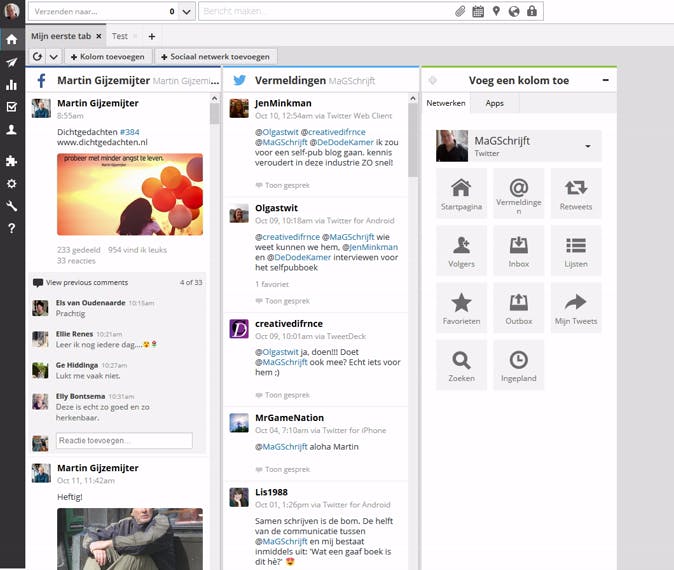Add the Ingepland stream tile
The width and height of the screenshot is (674, 570).
(519, 365)
